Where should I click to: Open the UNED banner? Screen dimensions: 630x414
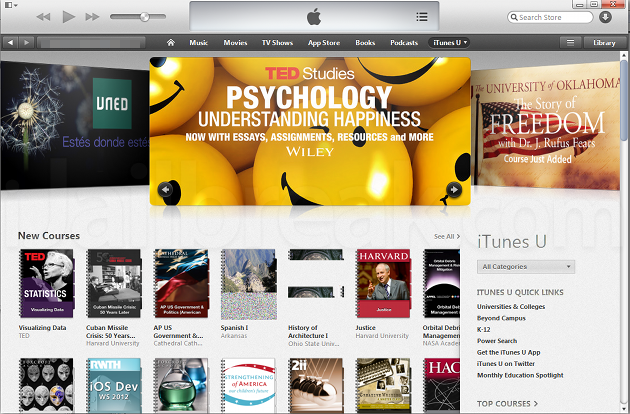tap(75, 125)
